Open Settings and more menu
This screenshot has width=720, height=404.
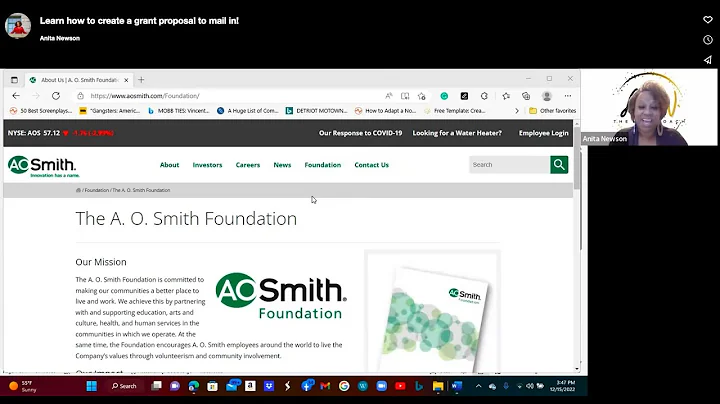pyautogui.click(x=568, y=96)
